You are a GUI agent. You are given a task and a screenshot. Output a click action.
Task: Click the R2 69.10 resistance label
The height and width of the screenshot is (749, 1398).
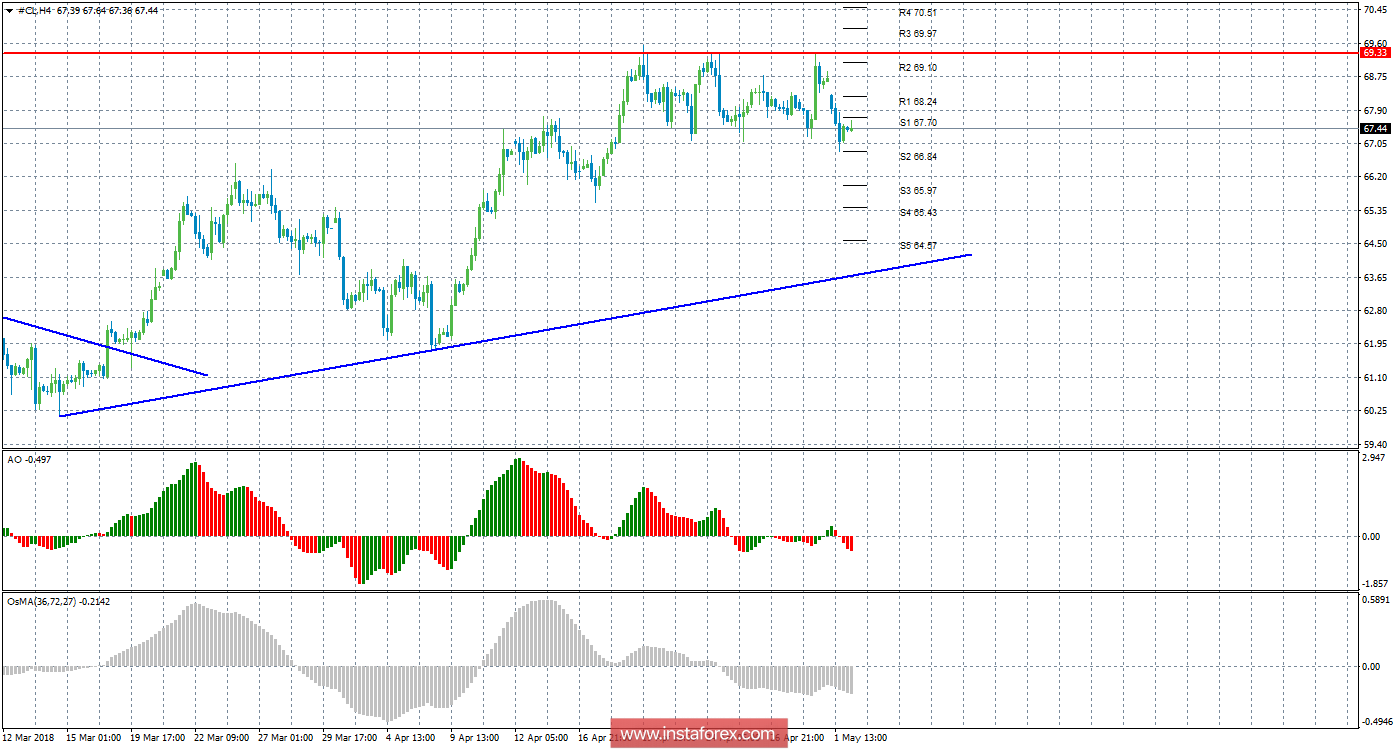[917, 67]
